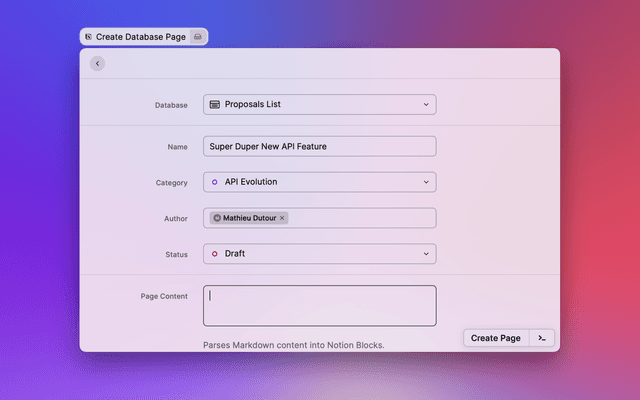Focus the Name text field
The width and height of the screenshot is (640, 400).
319,146
